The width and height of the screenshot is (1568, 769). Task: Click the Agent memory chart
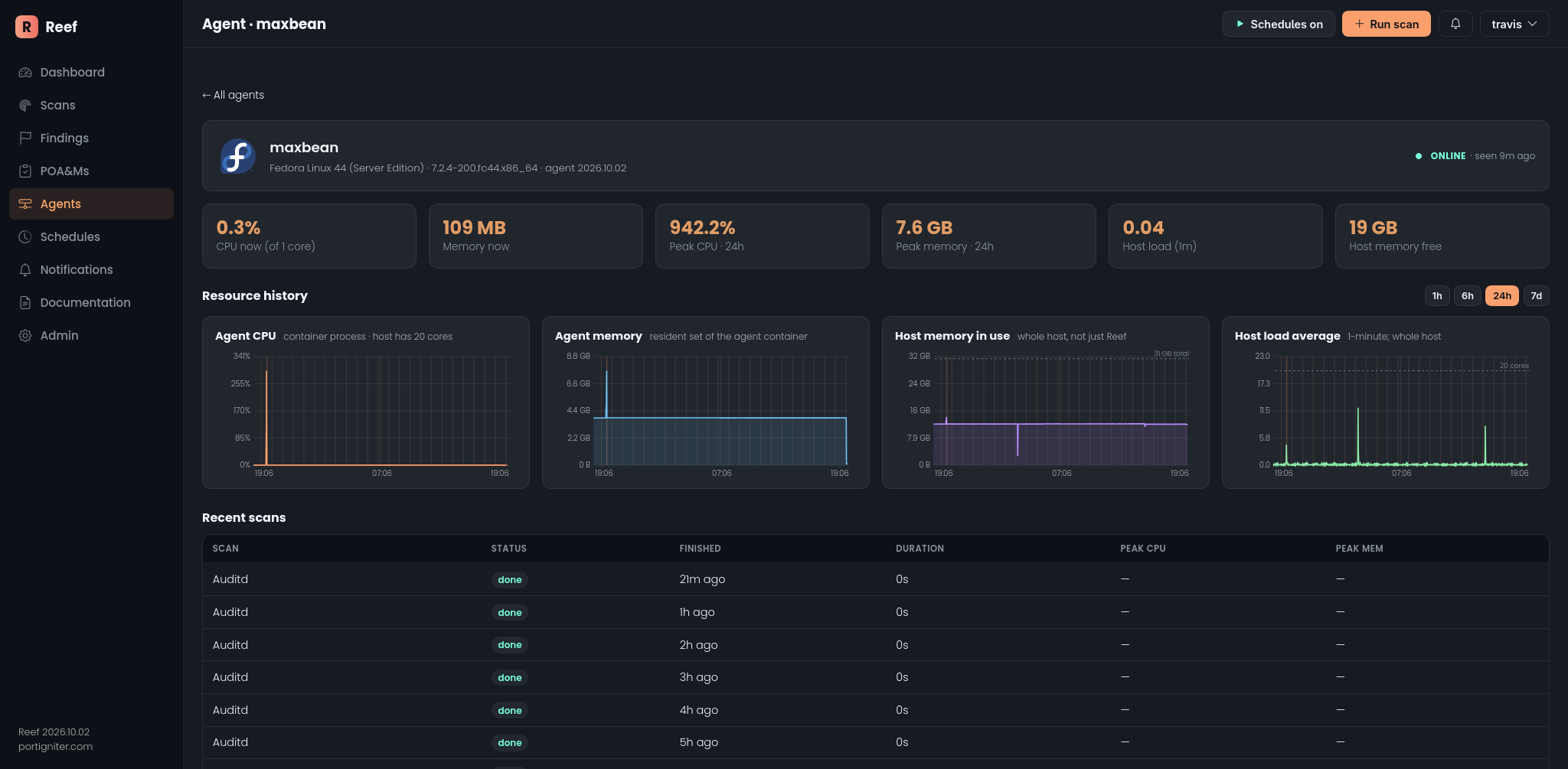coord(706,402)
